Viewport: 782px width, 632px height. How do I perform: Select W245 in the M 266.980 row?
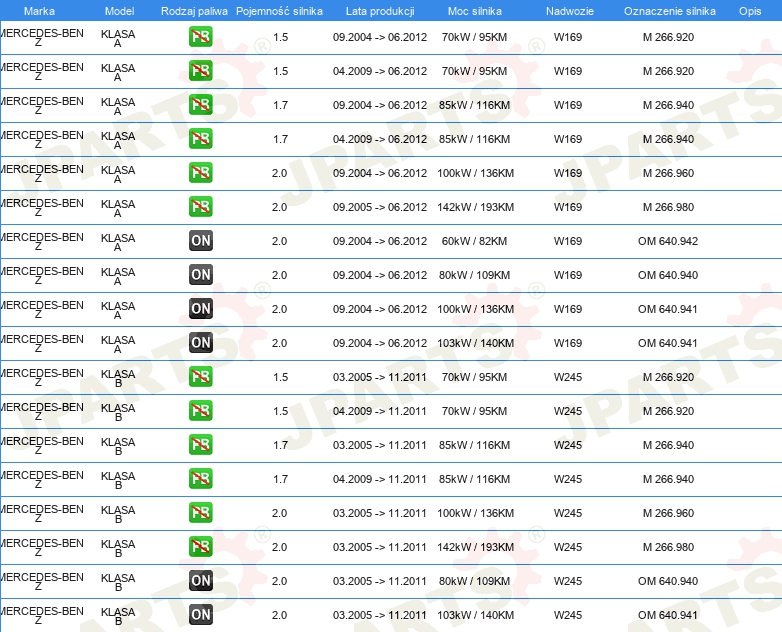tap(568, 547)
